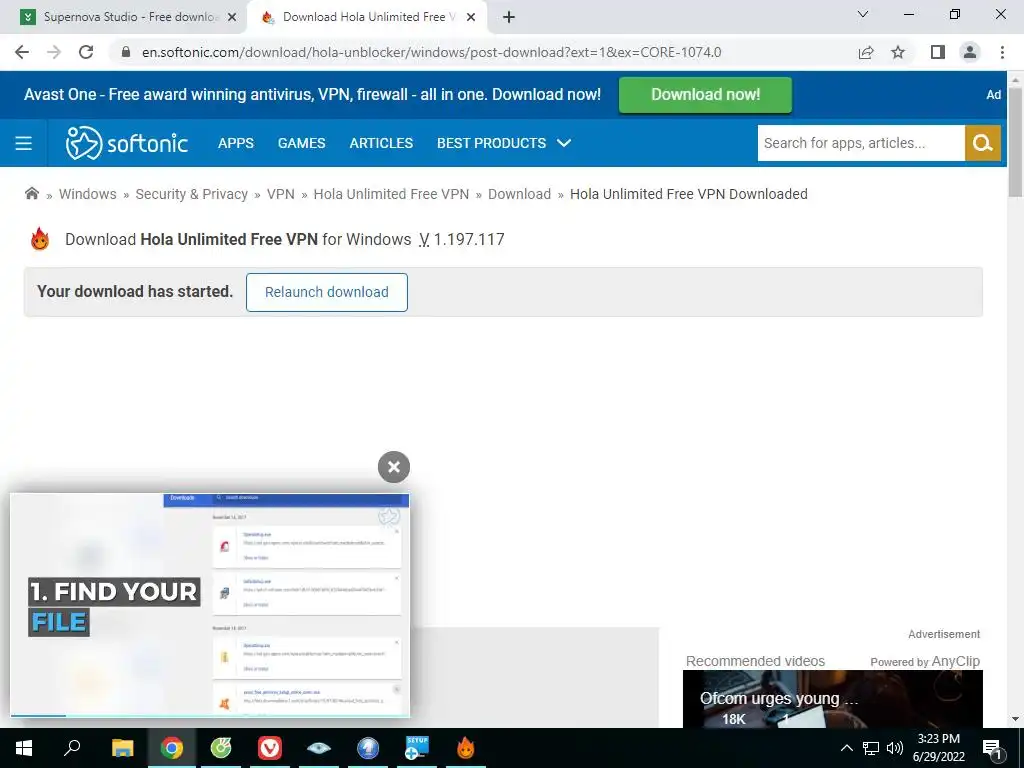This screenshot has height=768, width=1024.
Task: Open the APPS menu
Action: point(236,143)
